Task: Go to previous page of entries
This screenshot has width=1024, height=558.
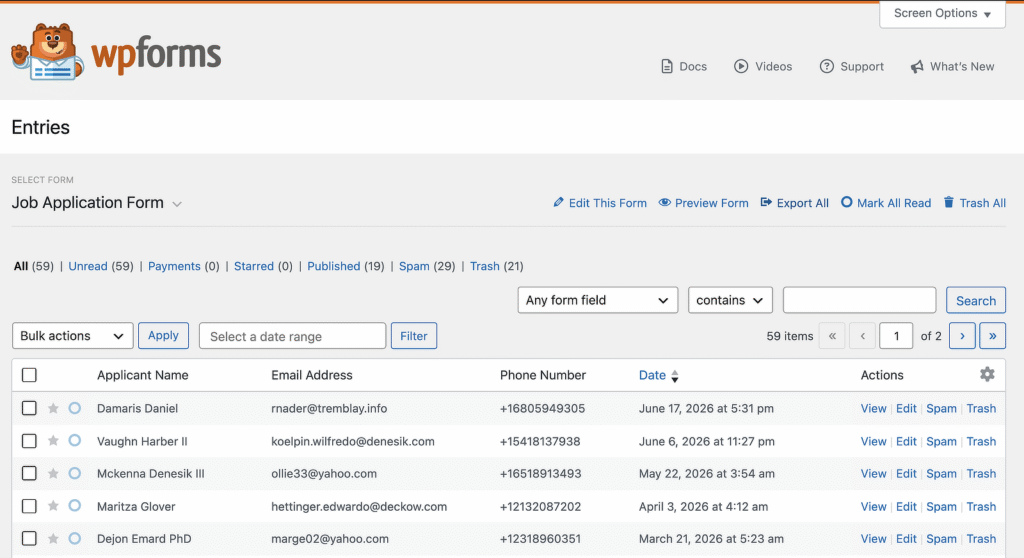Action: [863, 336]
